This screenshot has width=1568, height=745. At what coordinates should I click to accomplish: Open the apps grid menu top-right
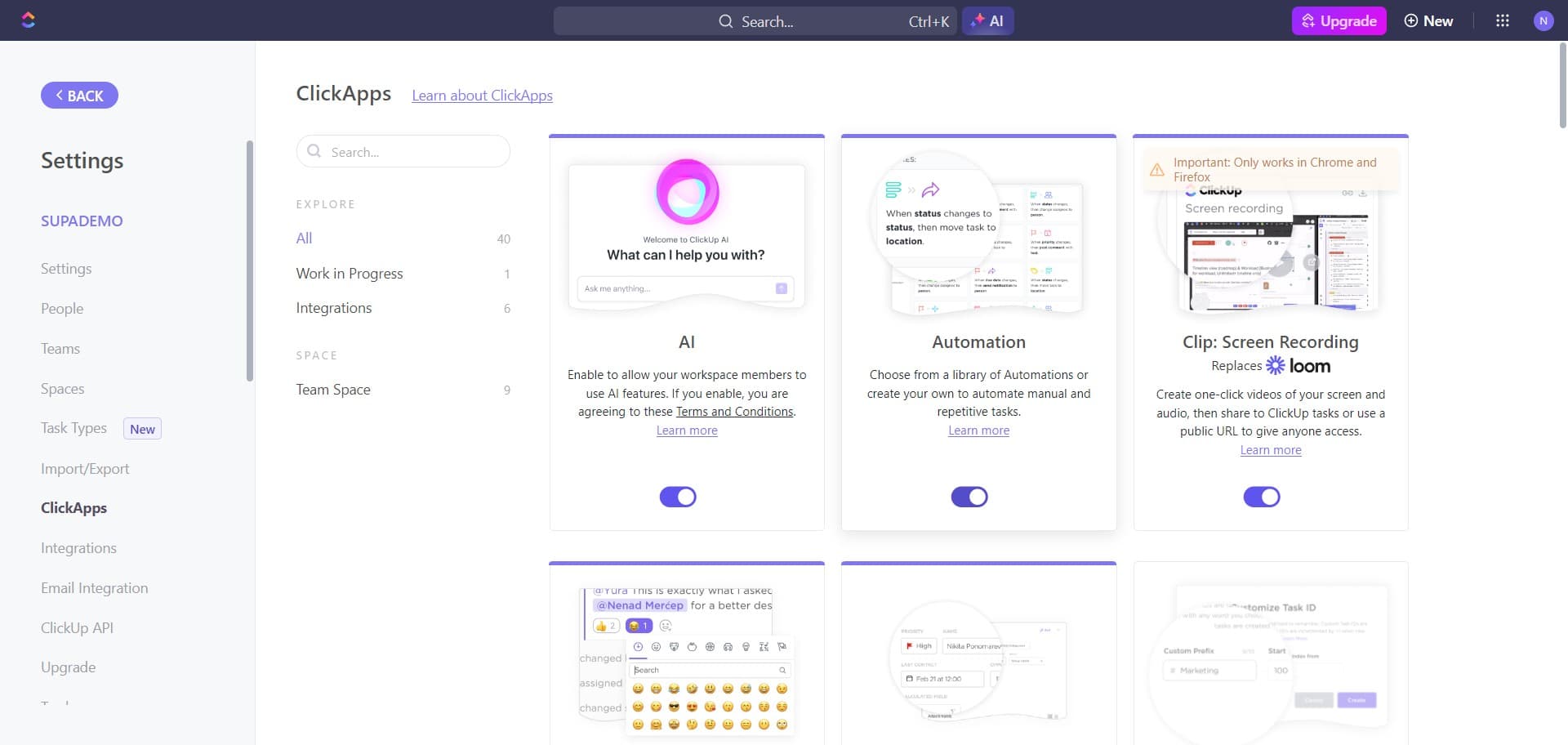point(1502,20)
